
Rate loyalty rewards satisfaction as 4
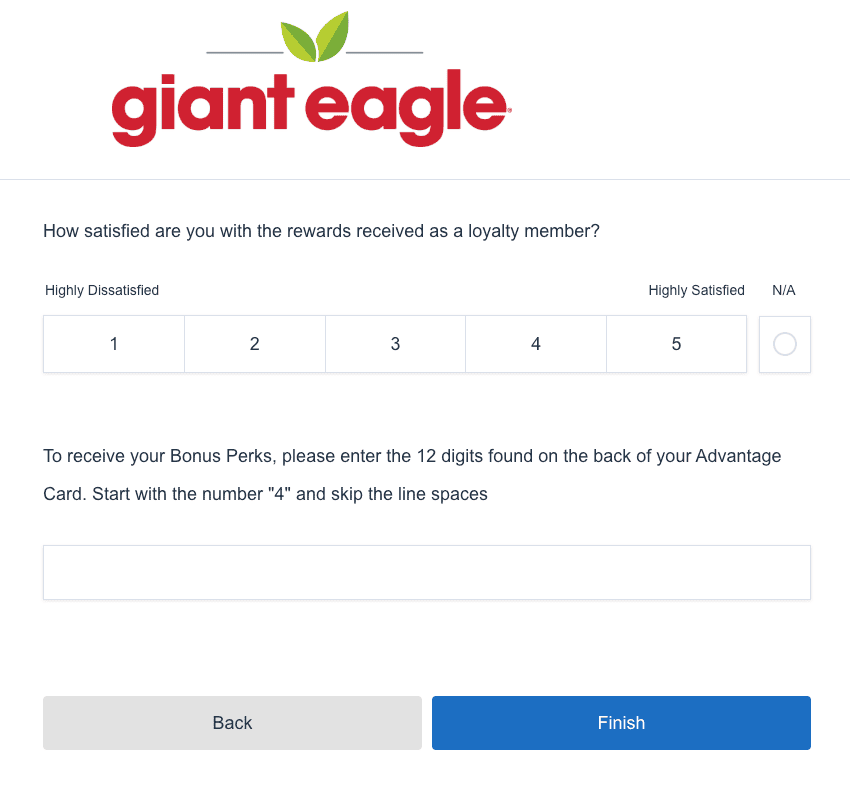[536, 344]
